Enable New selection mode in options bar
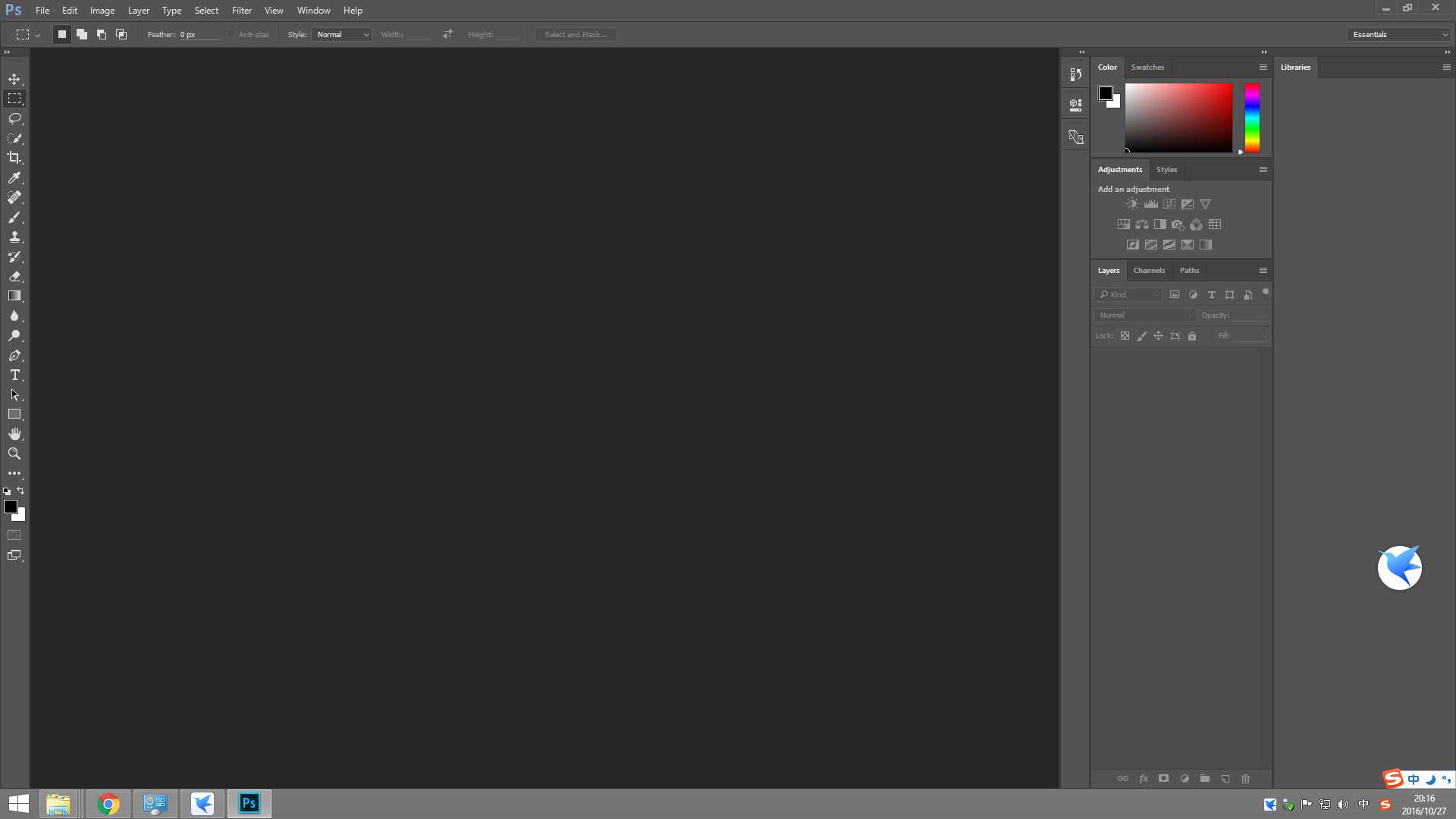This screenshot has height=819, width=1456. click(62, 34)
